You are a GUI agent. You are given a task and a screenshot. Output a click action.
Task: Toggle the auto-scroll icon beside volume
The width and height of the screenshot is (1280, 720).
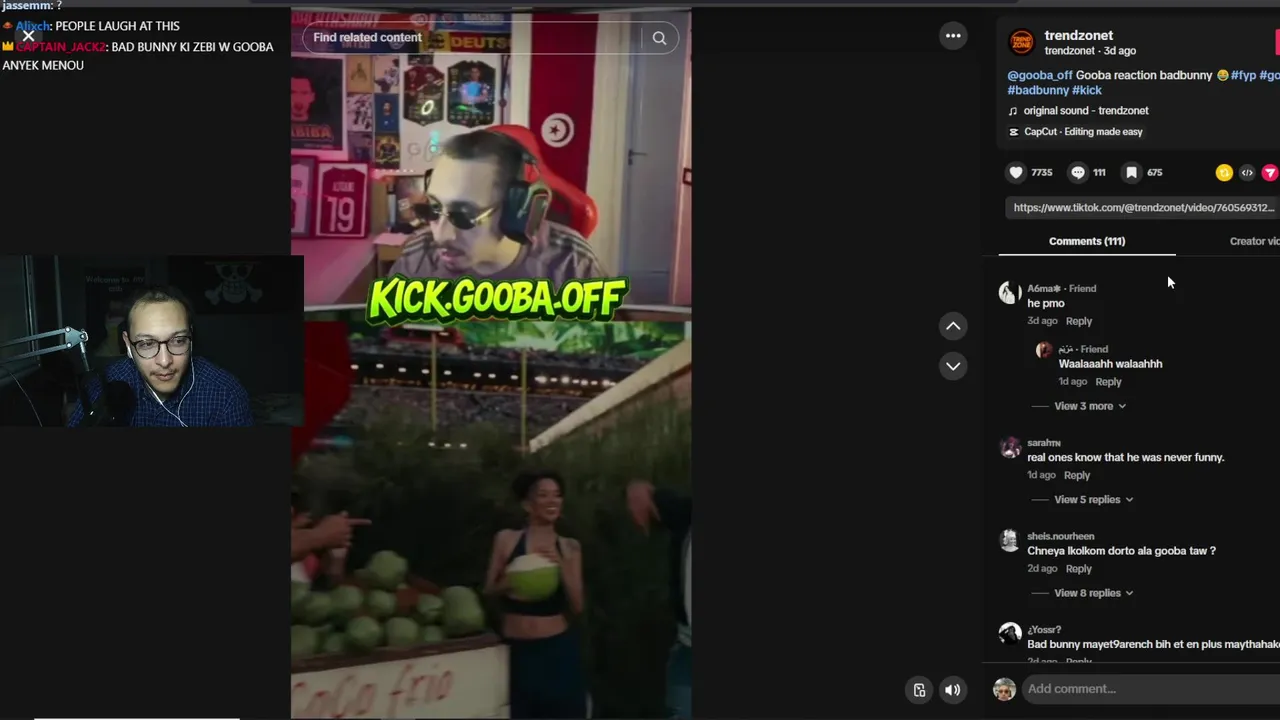pyautogui.click(x=920, y=690)
